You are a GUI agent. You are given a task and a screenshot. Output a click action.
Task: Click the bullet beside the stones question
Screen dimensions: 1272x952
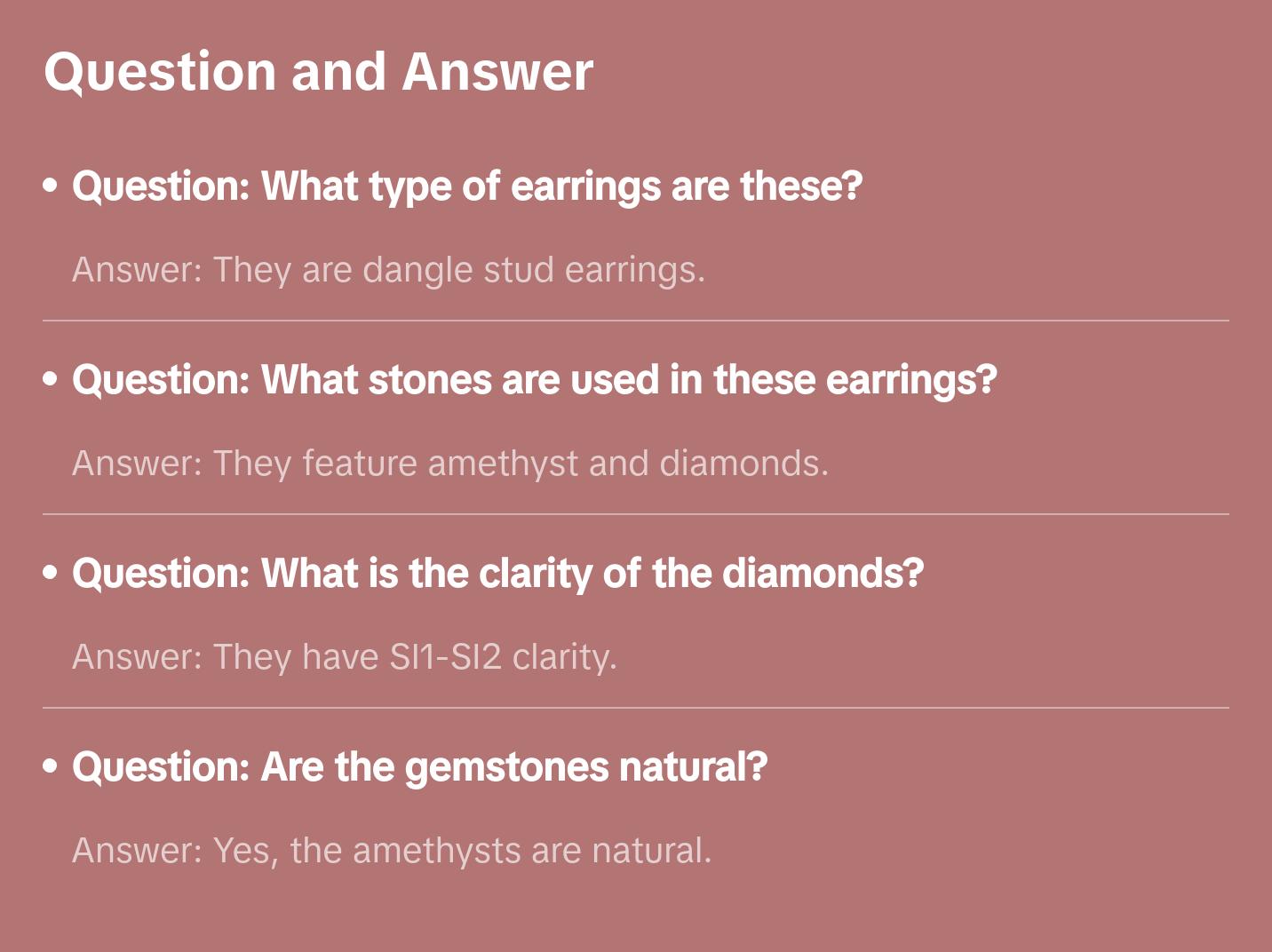tap(51, 379)
